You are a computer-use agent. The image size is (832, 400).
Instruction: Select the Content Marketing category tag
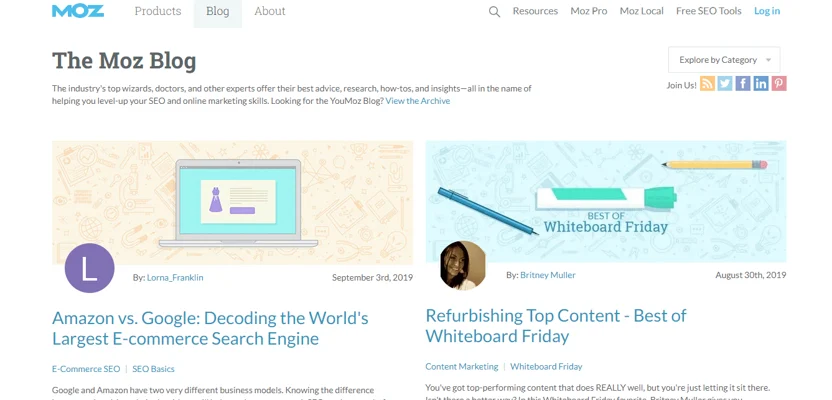[x=462, y=367]
